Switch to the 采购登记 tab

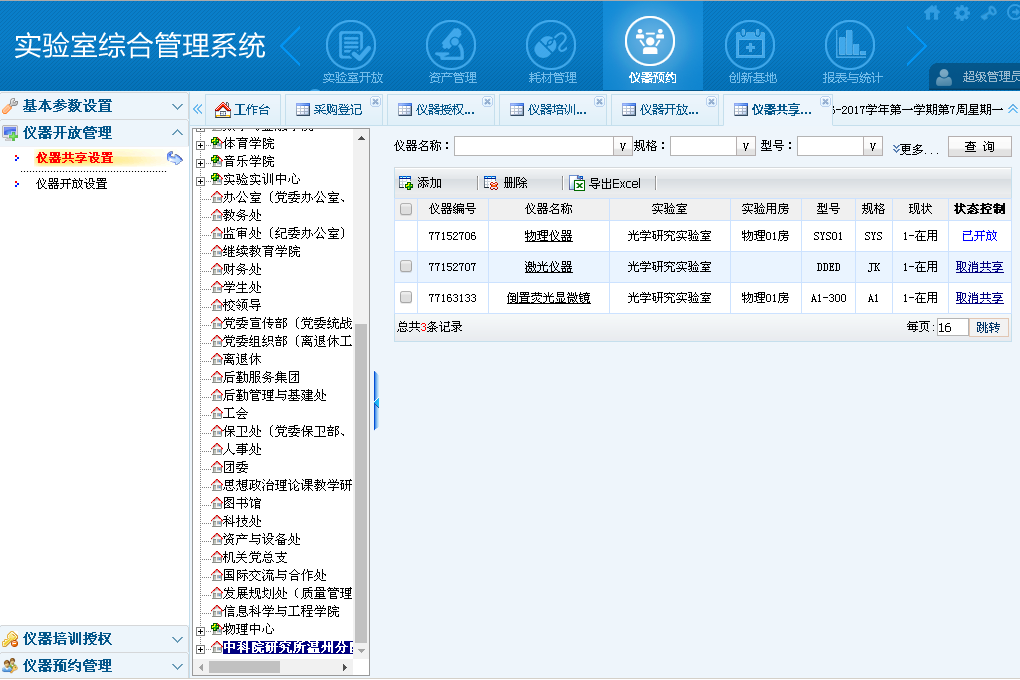pyautogui.click(x=328, y=110)
